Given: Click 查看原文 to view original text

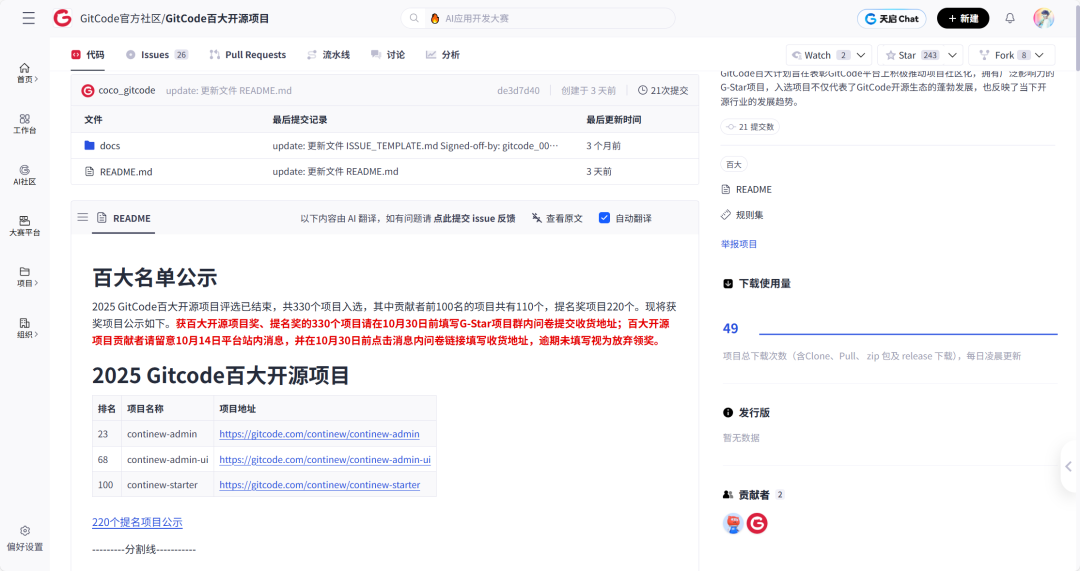Looking at the screenshot, I should point(557,218).
